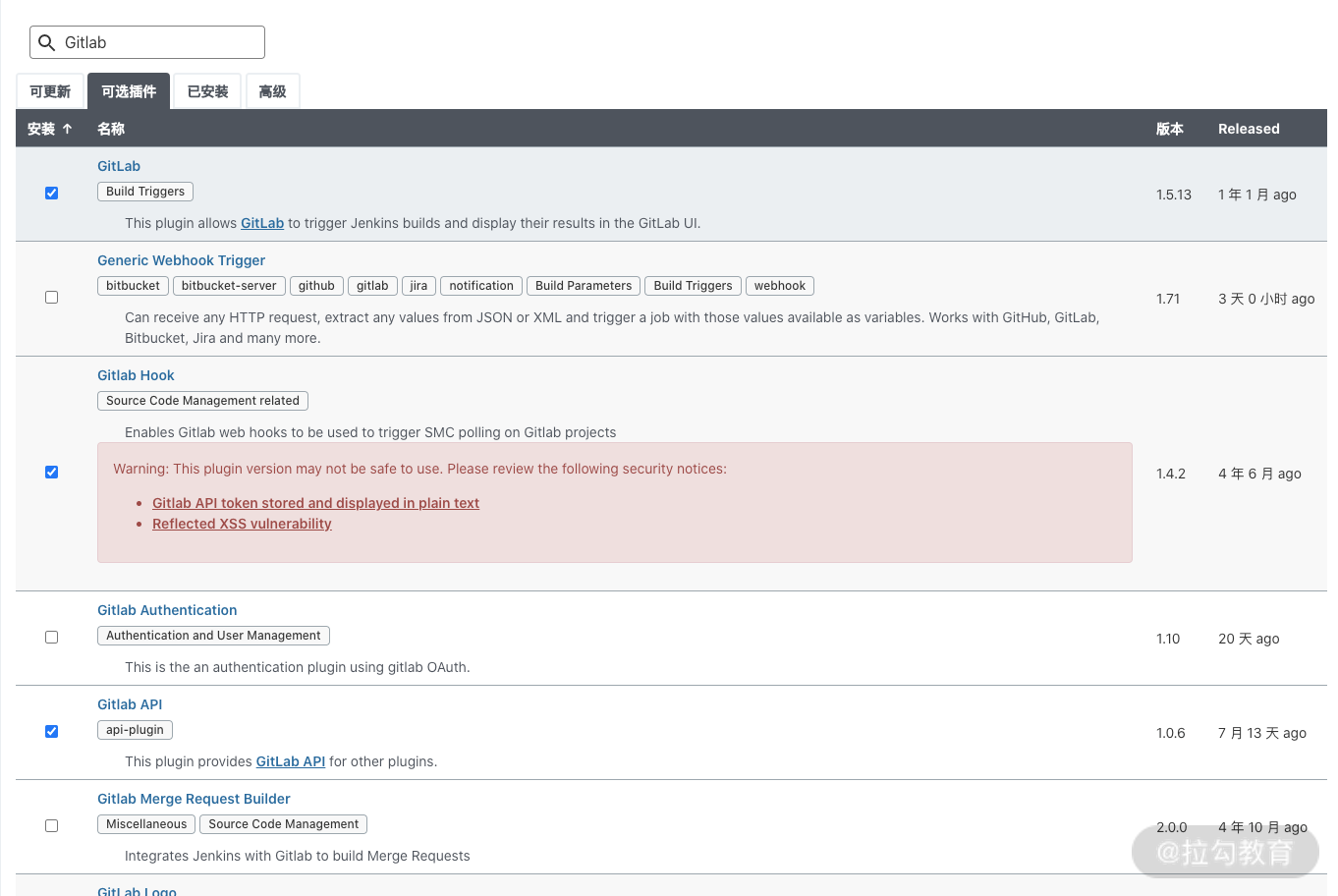The image size is (1338, 896).
Task: Click the bitbucket-server tag label
Action: [229, 286]
